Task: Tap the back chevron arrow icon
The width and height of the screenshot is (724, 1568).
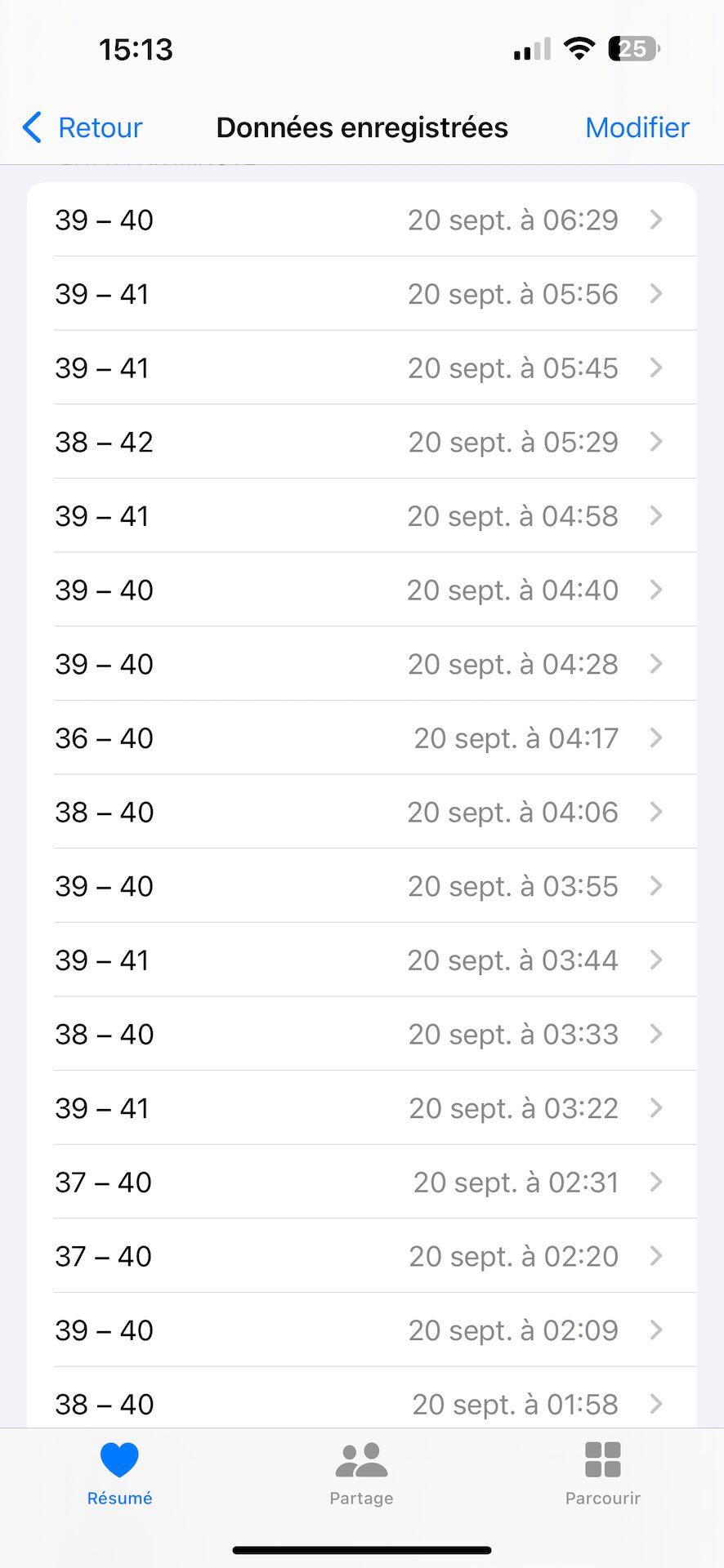Action: [x=32, y=127]
